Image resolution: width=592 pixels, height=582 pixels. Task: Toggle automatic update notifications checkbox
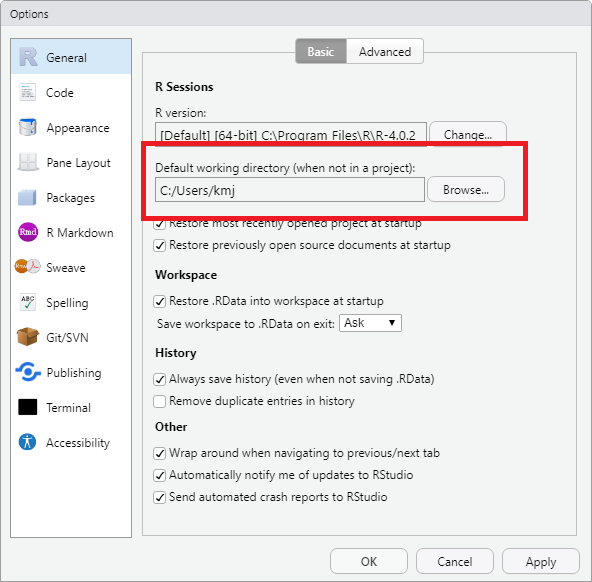pos(159,475)
